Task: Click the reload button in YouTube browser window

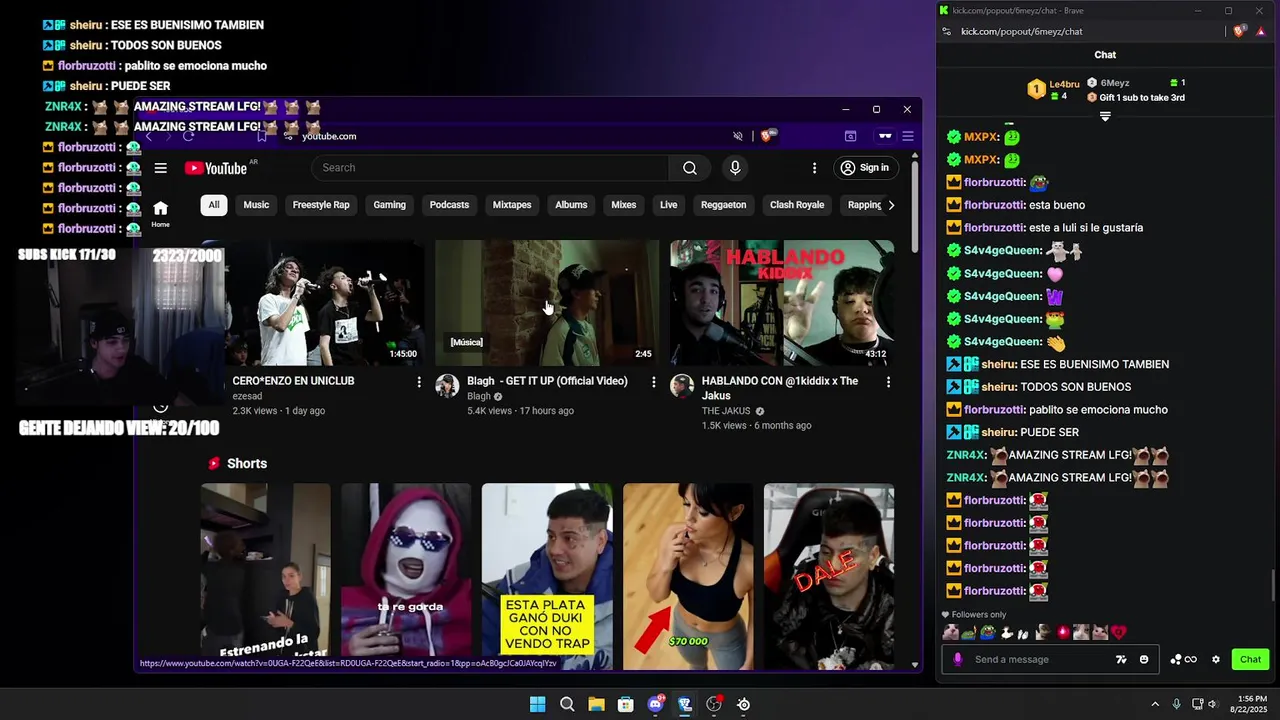Action: coord(188,136)
